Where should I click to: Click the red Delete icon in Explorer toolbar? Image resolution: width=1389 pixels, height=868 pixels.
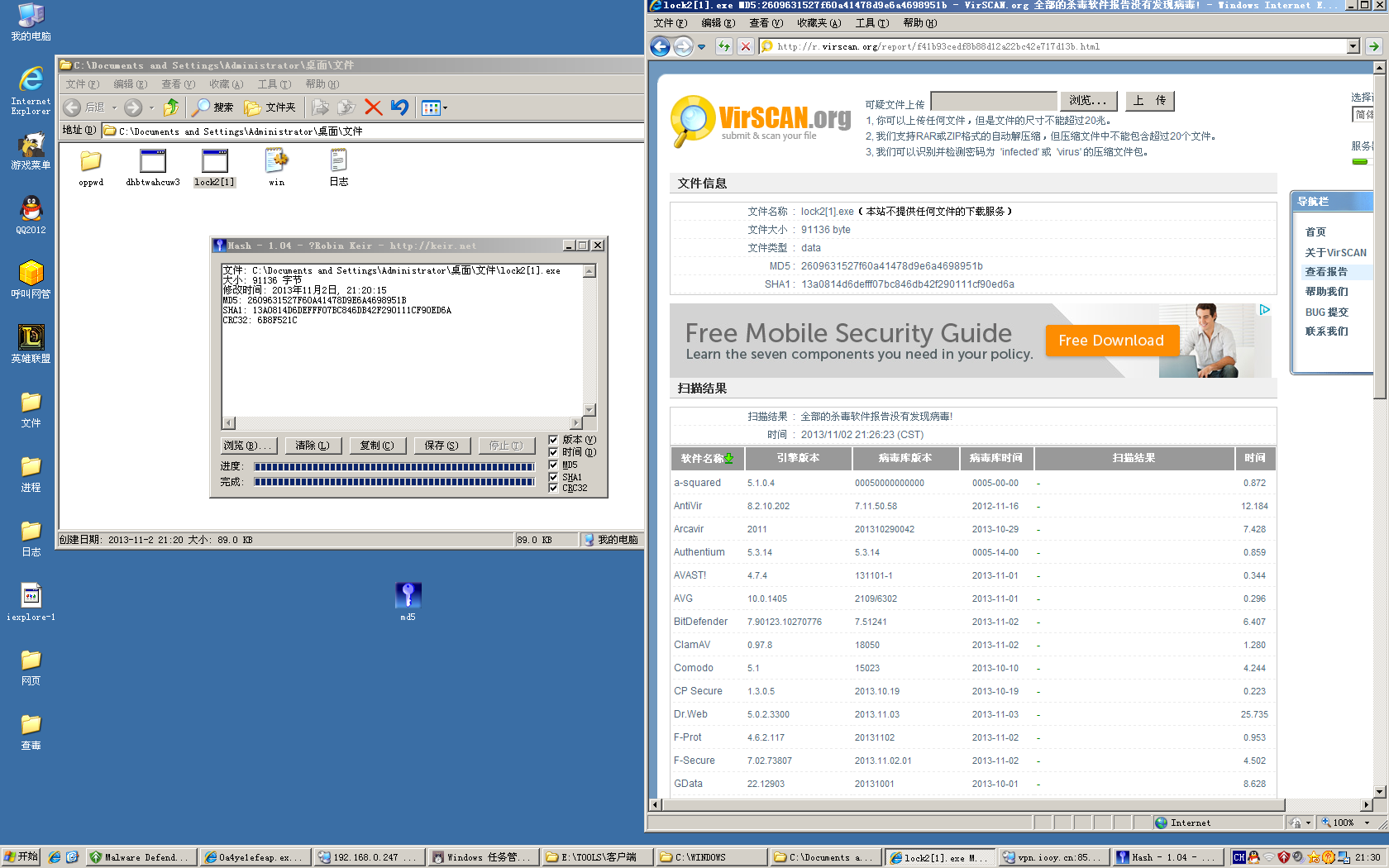373,107
